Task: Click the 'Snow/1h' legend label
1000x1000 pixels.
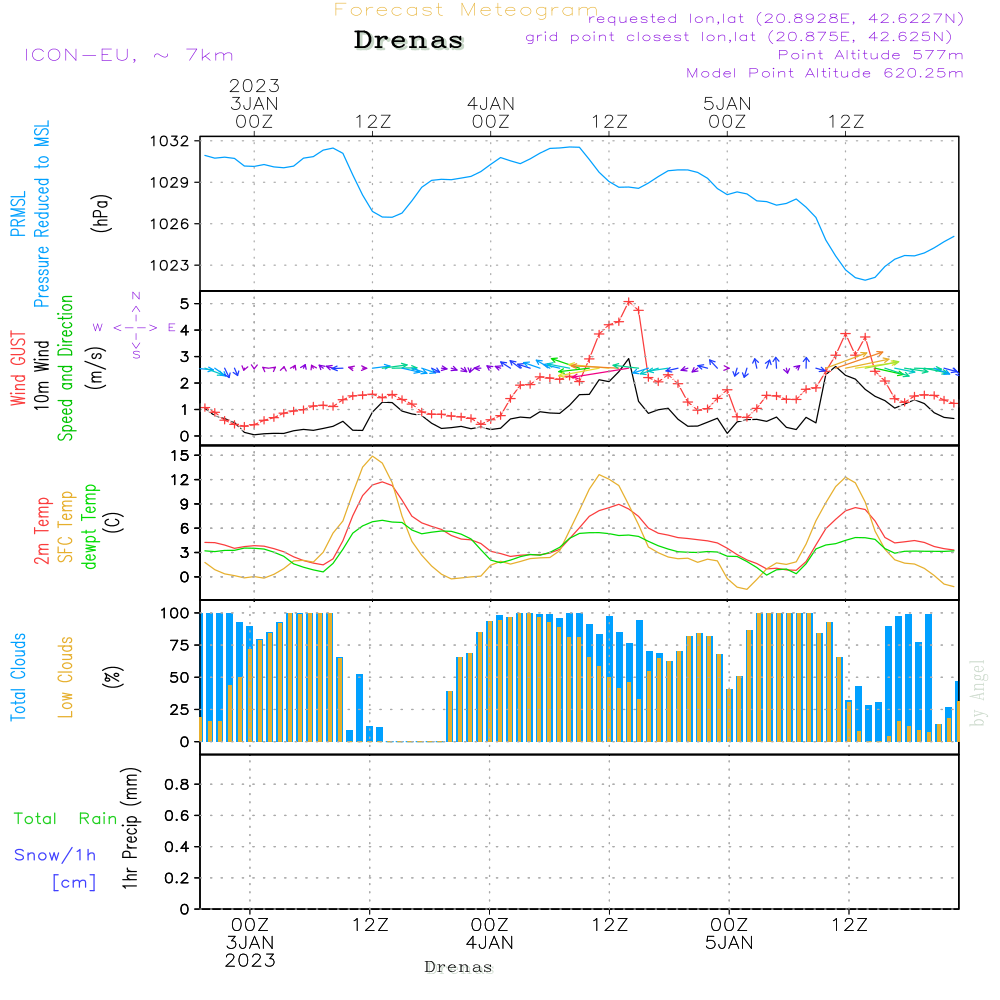Action: [x=55, y=855]
